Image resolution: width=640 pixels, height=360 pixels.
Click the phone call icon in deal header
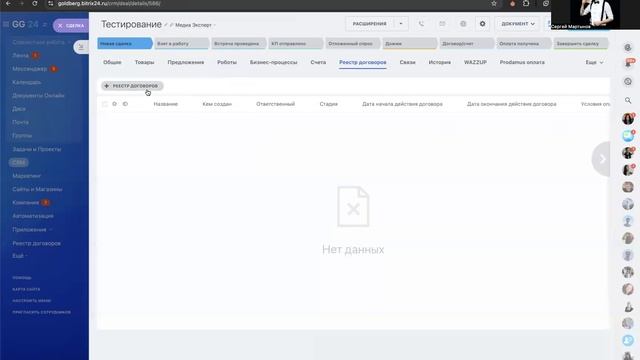point(421,24)
